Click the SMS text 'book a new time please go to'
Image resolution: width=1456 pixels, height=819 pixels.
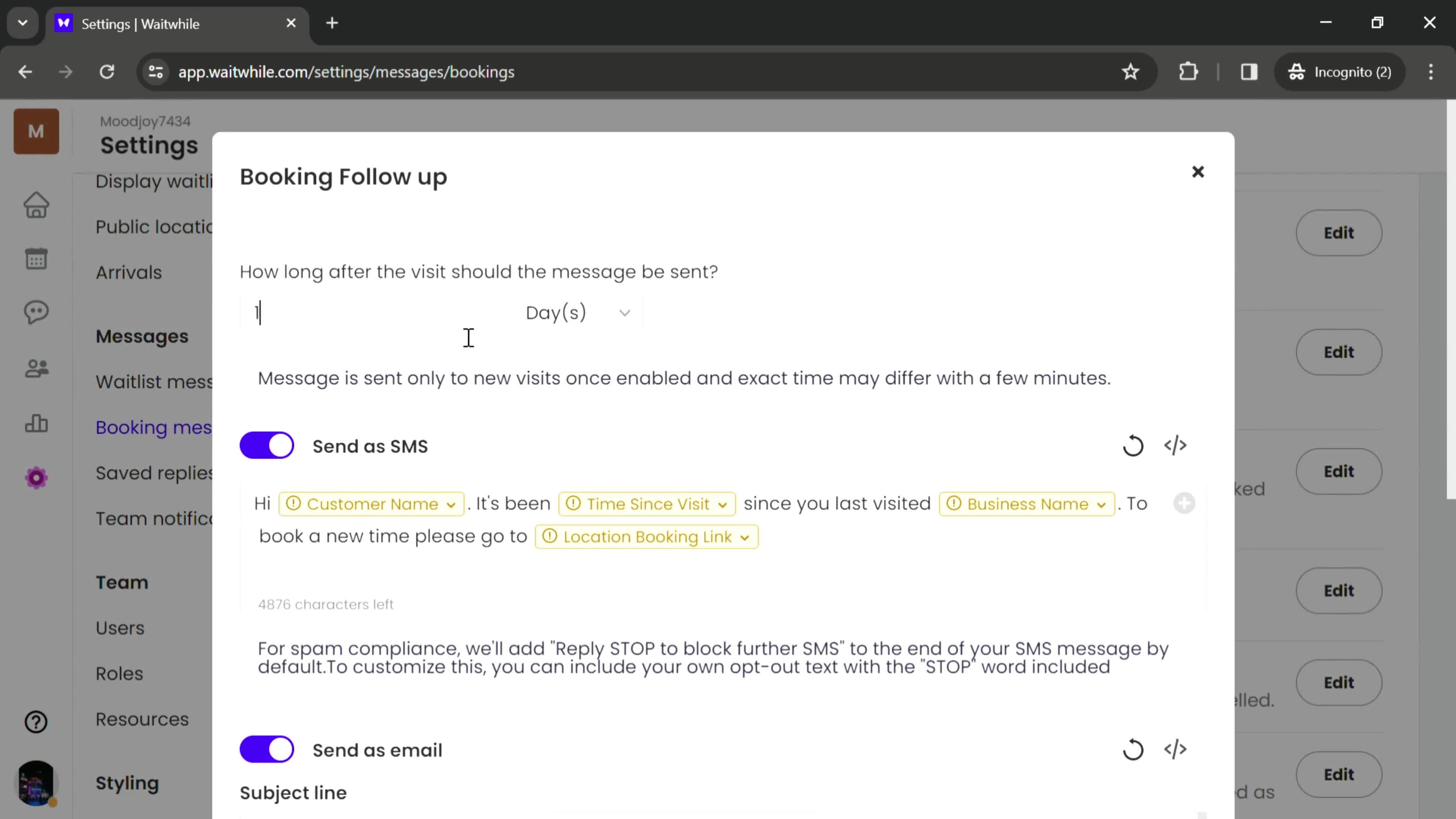click(393, 537)
